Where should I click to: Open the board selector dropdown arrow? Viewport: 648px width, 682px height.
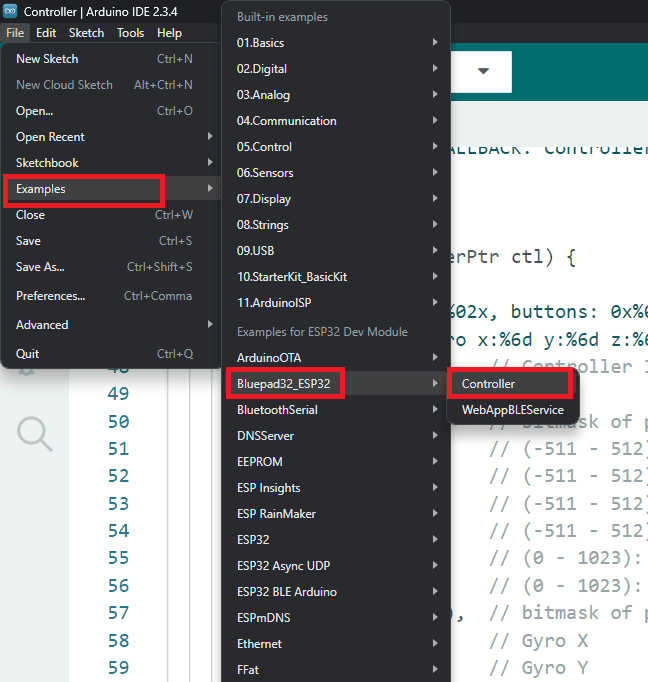click(x=484, y=72)
